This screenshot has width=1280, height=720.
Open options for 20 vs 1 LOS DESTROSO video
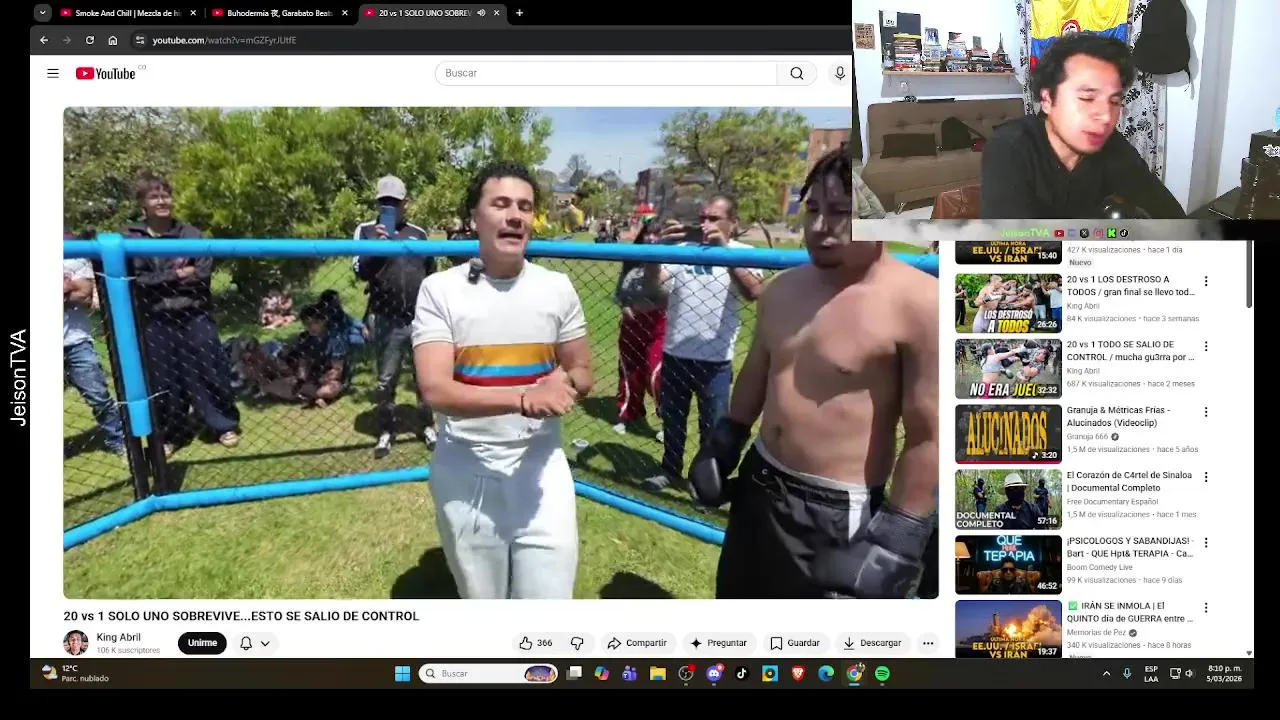tap(1206, 281)
